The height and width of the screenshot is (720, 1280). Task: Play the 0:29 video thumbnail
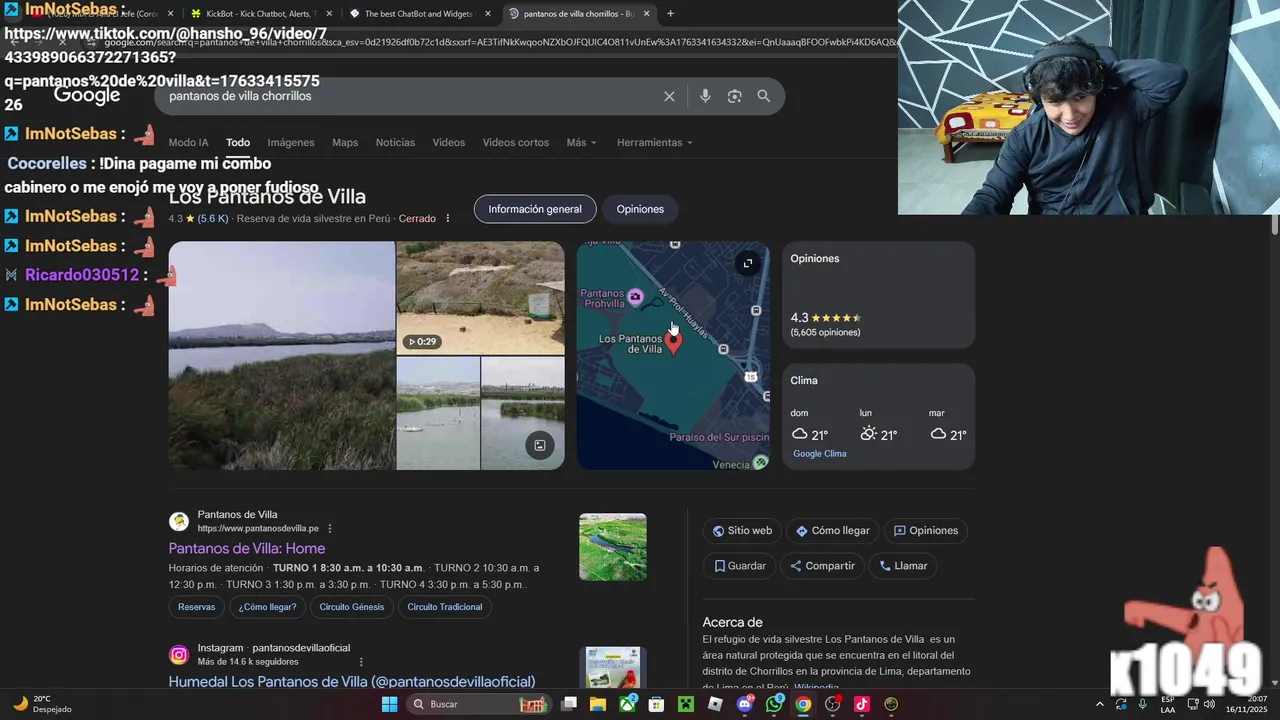pyautogui.click(x=481, y=298)
